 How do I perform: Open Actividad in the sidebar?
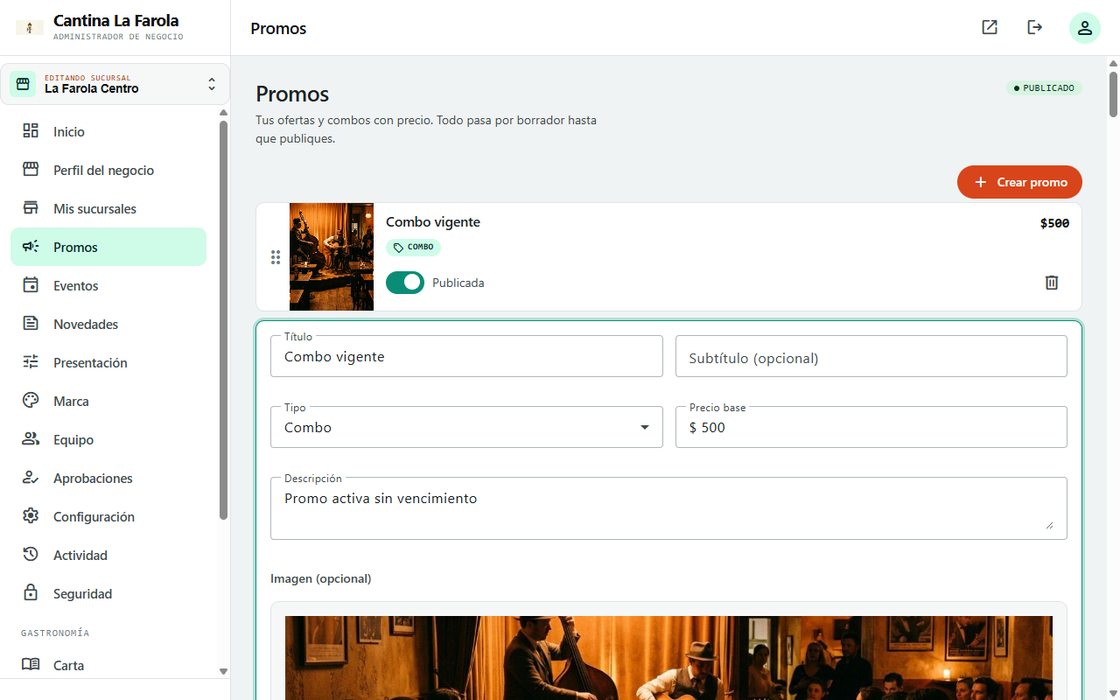pos(109,555)
